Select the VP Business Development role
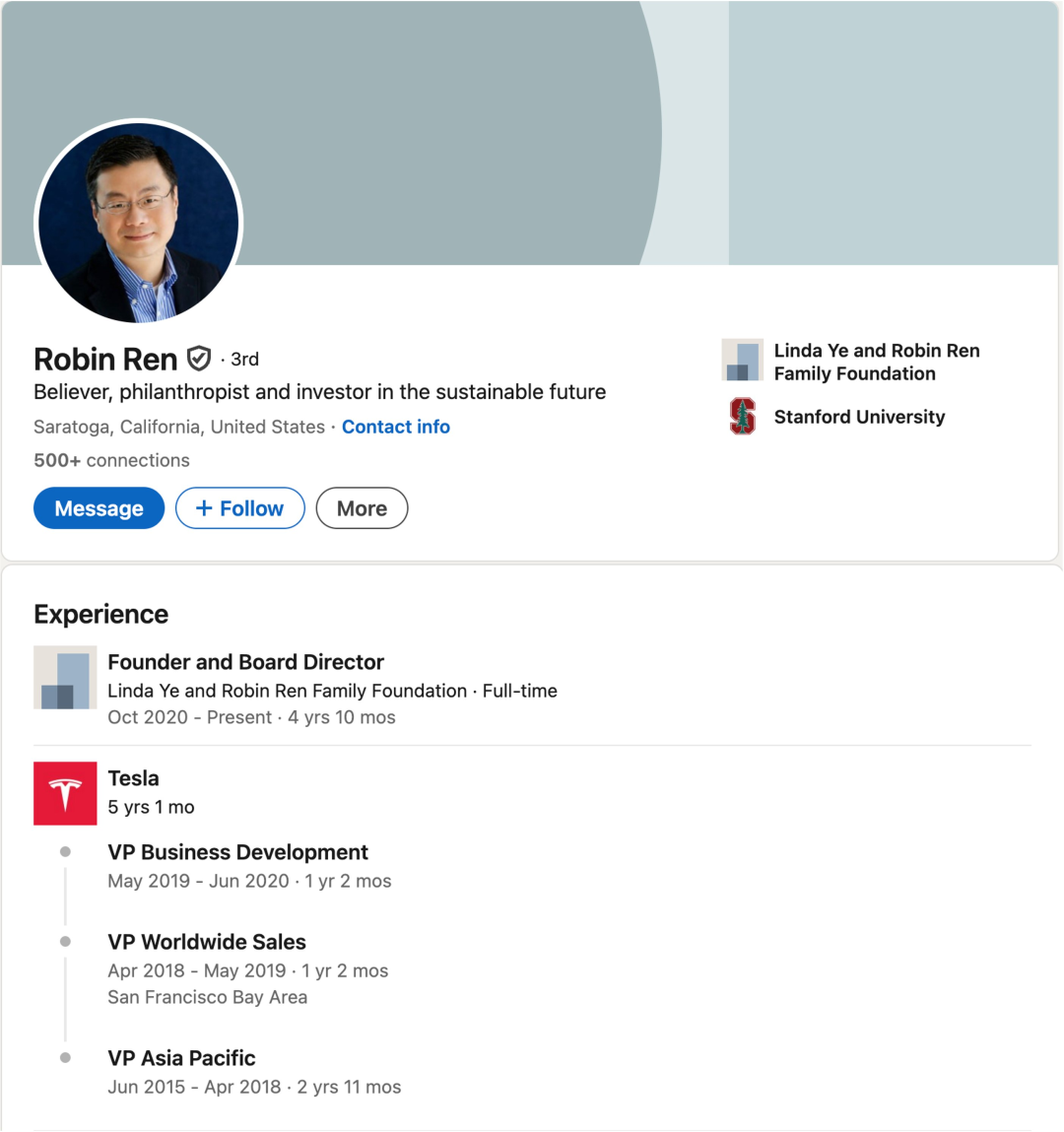Image resolution: width=1064 pixels, height=1132 pixels. coord(237,852)
